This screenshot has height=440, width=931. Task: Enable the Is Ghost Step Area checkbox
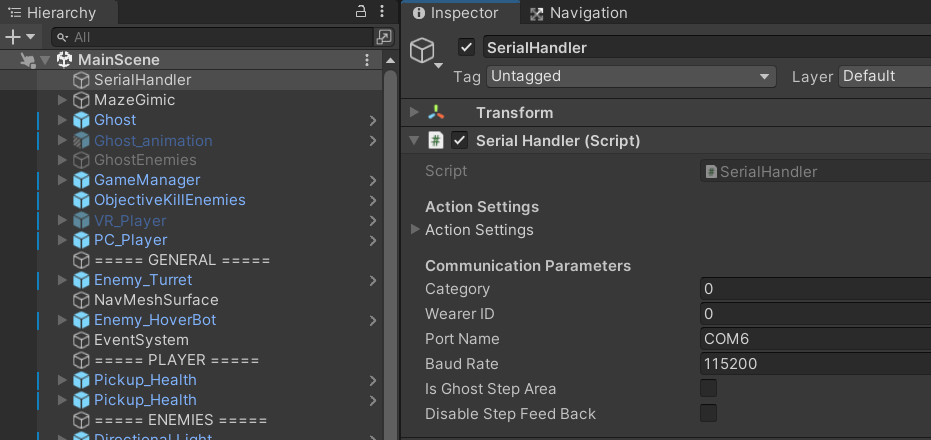(x=708, y=389)
